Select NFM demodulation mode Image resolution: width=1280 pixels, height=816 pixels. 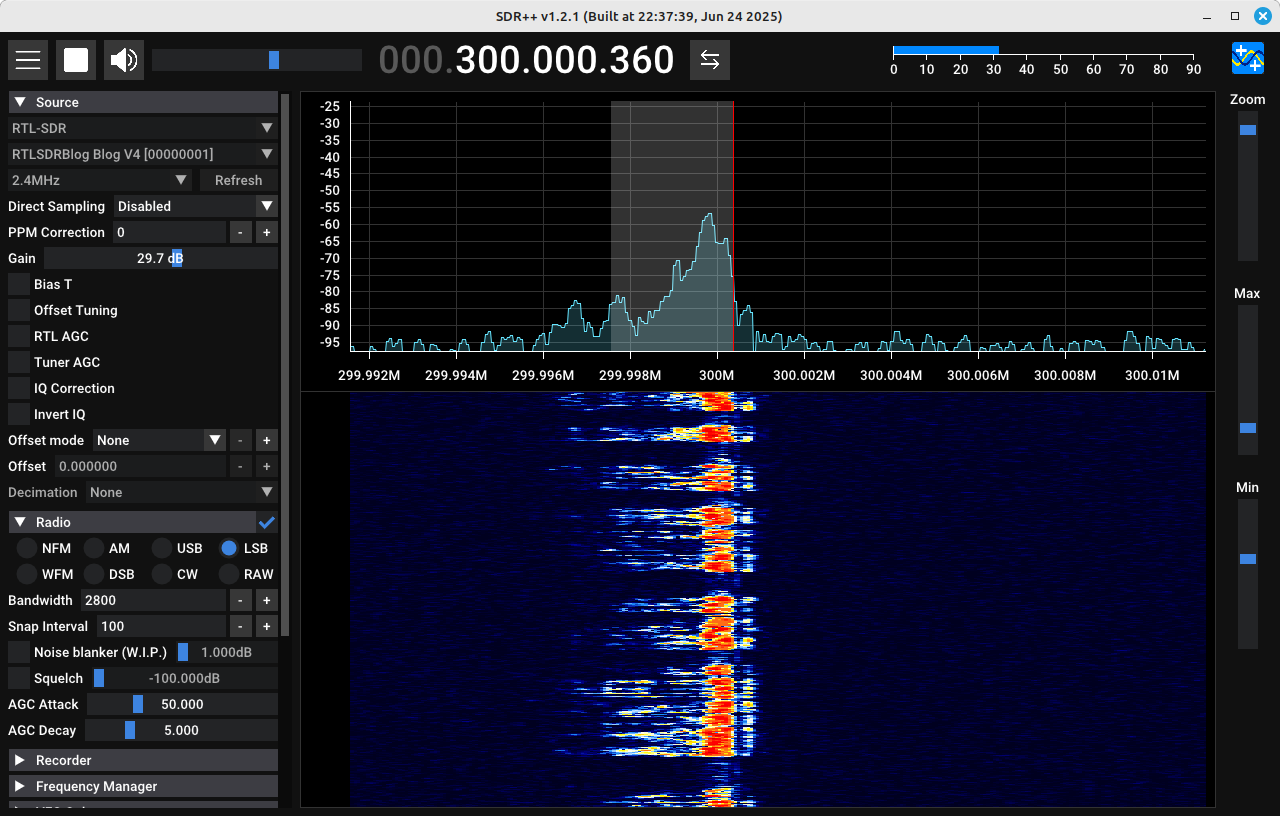(27, 548)
